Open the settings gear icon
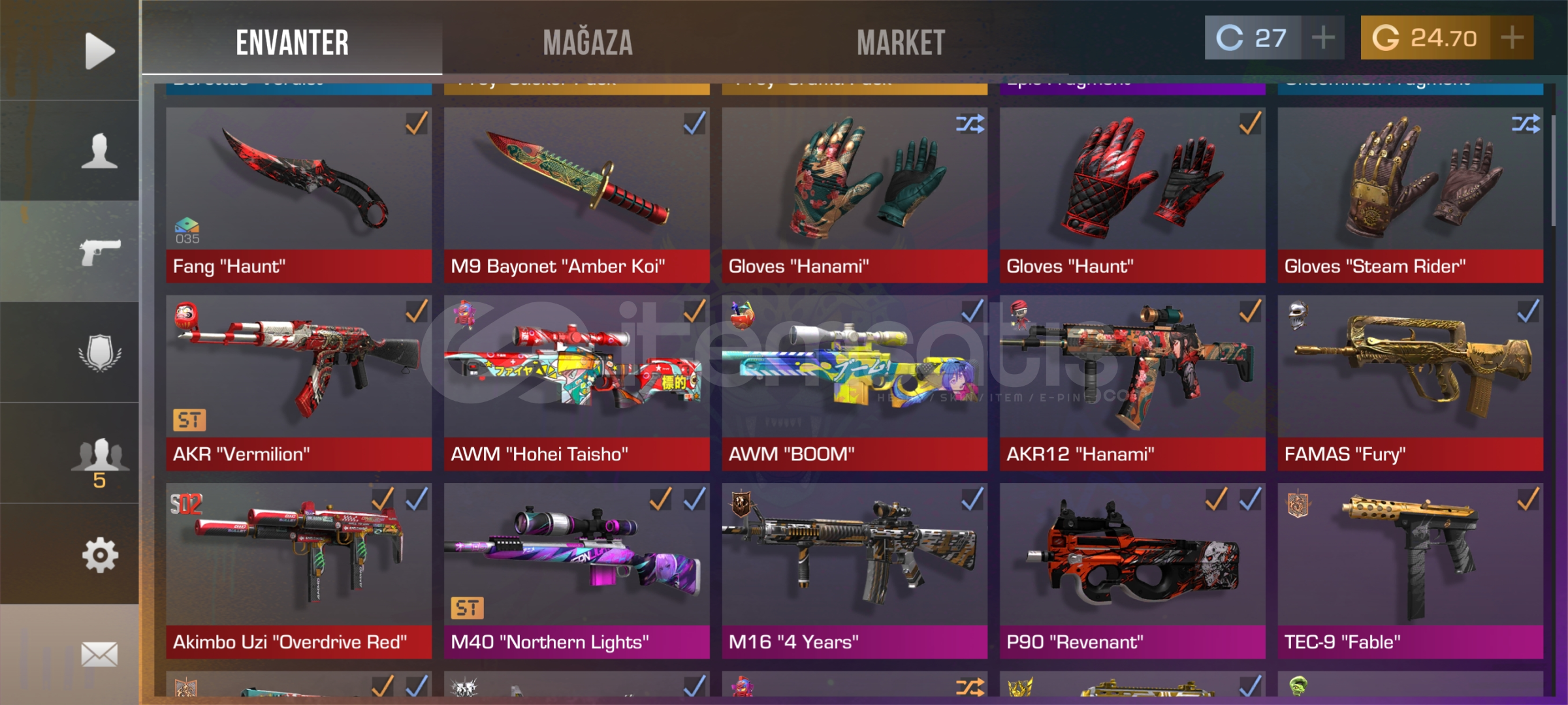Screen dimensions: 1568x705 click(x=100, y=555)
